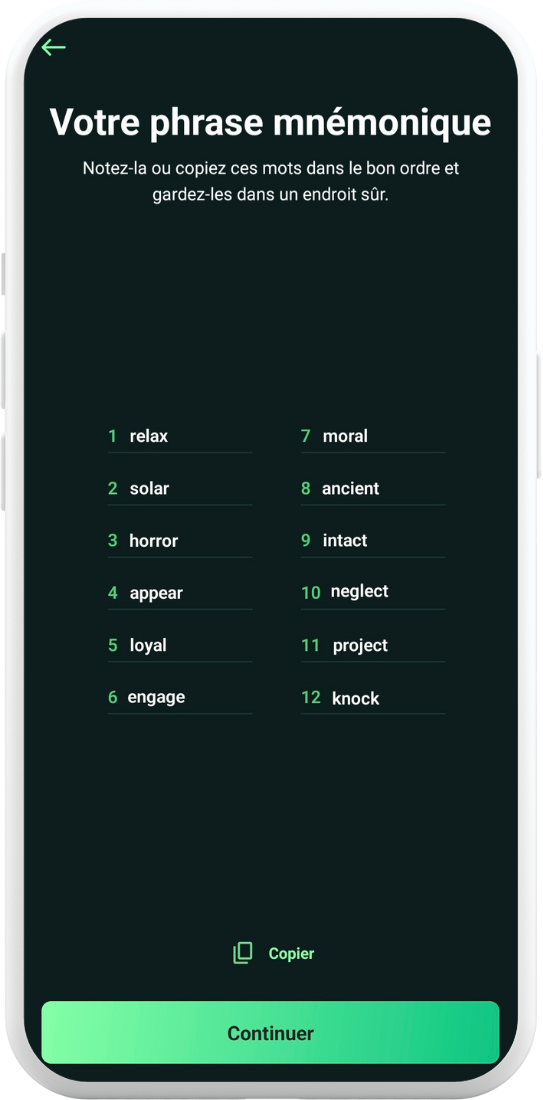Tap the Continuer button
The width and height of the screenshot is (543, 1100).
tap(270, 1033)
